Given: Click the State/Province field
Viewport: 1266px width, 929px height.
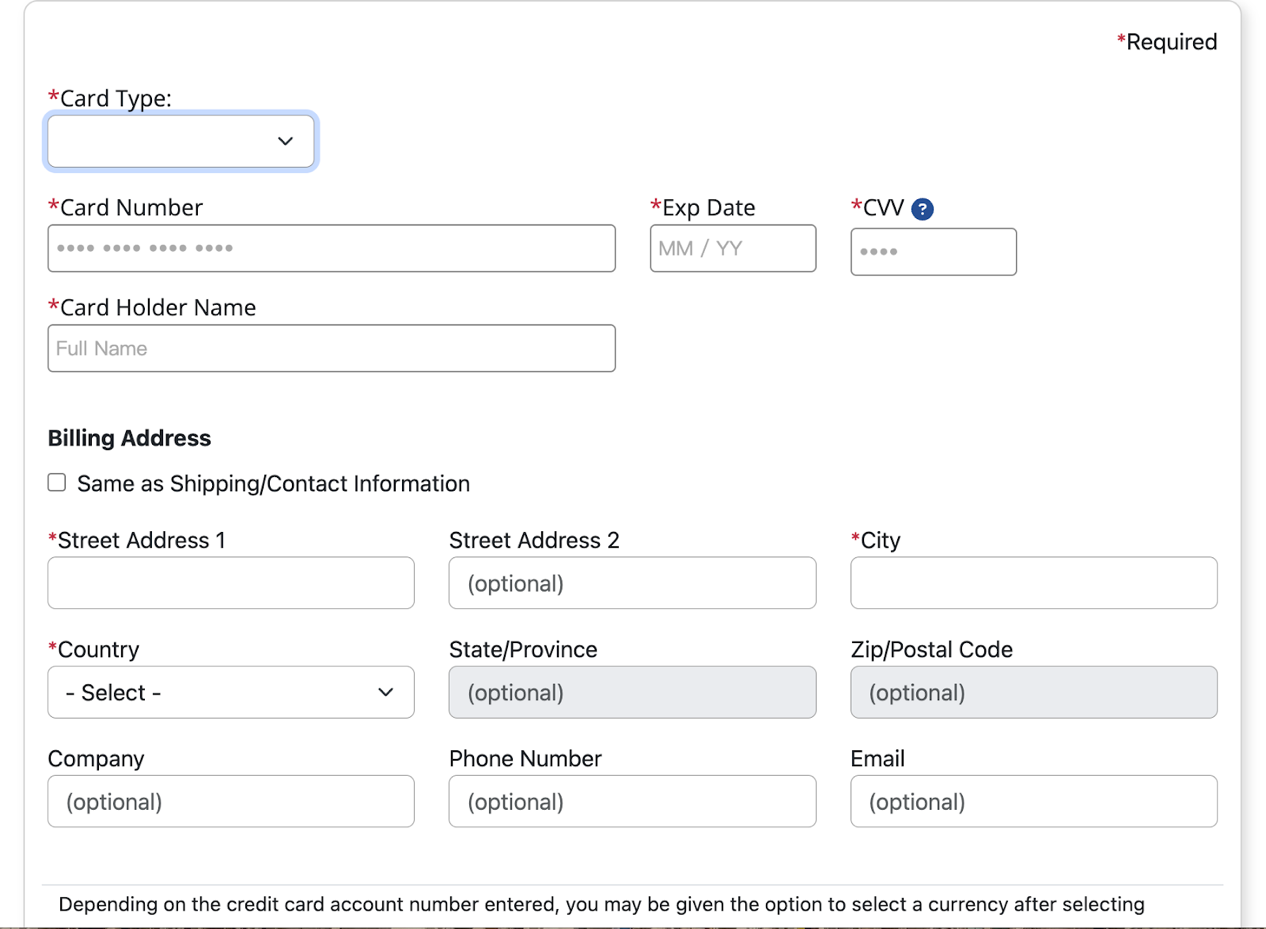Looking at the screenshot, I should coord(632,692).
